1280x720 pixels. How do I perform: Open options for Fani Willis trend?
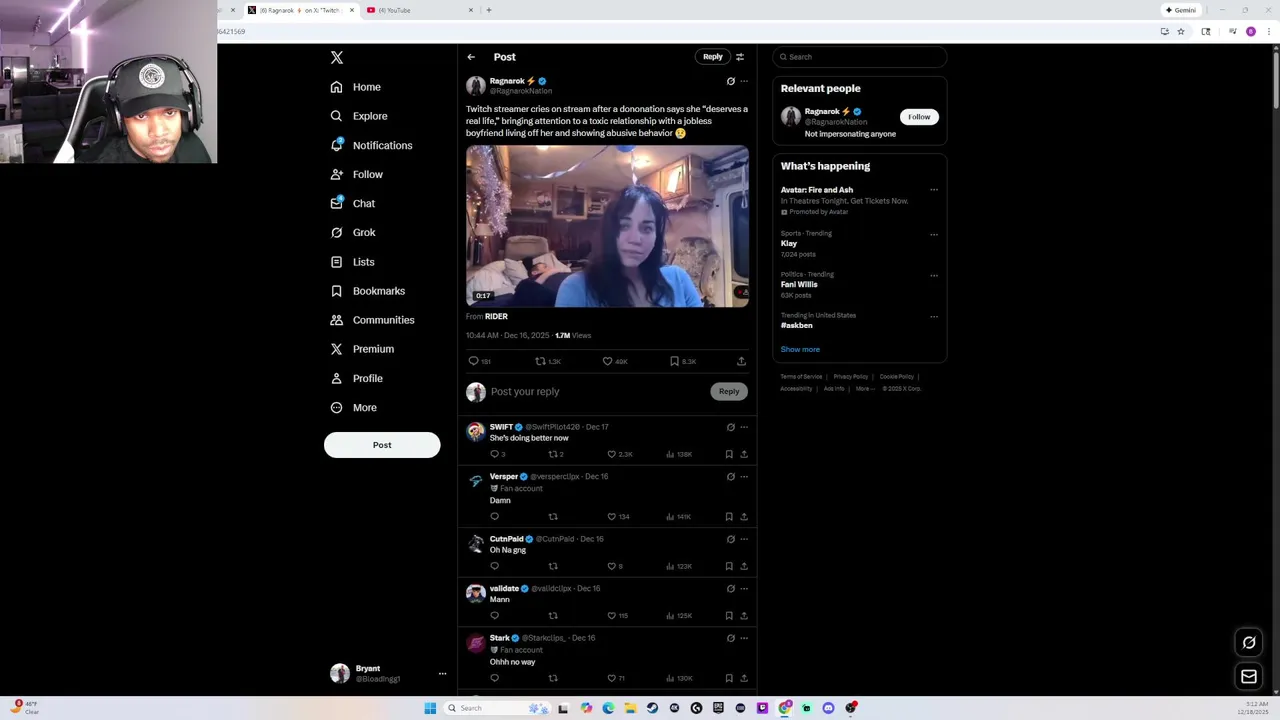click(x=934, y=276)
